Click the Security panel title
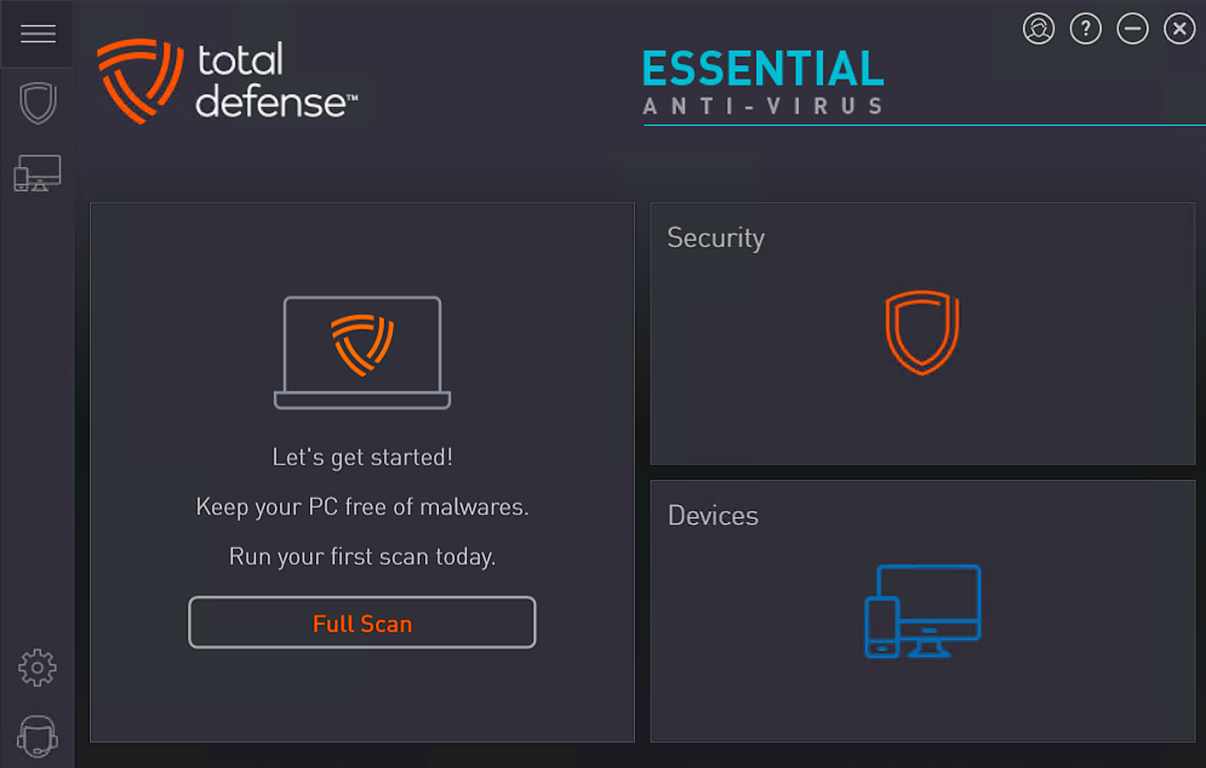 (715, 238)
